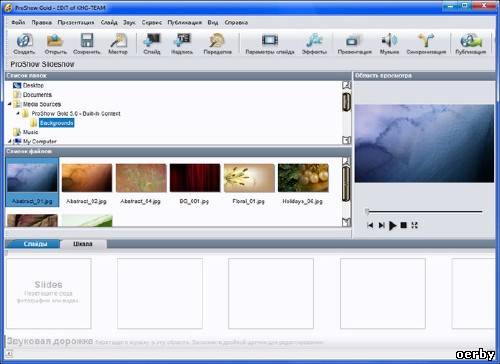500x364 pixels.
Task: Click the slide list left scroll arrow
Action: click(9, 353)
